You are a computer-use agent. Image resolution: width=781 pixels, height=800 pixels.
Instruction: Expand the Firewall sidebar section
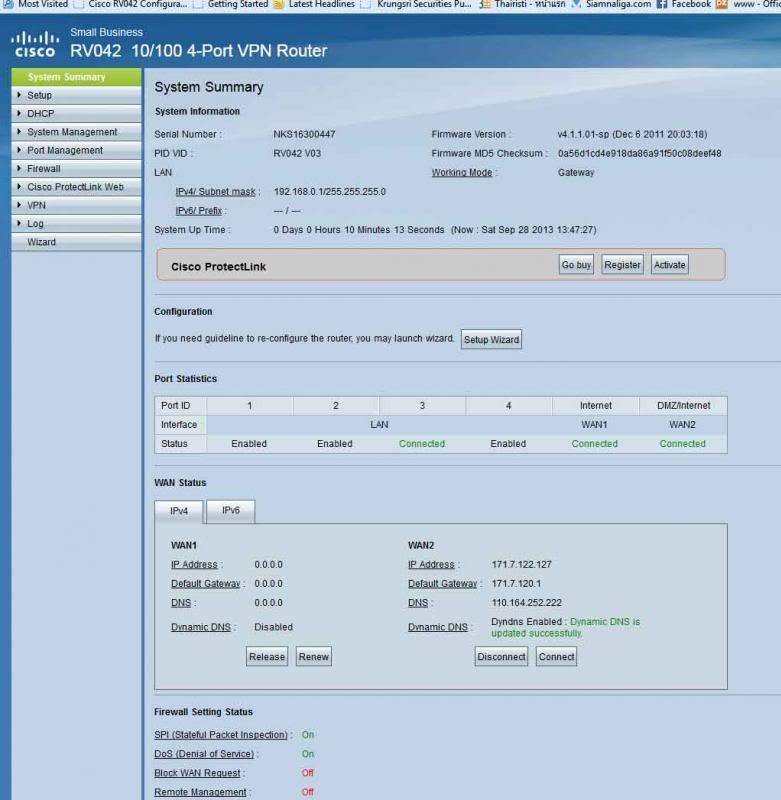coord(44,169)
